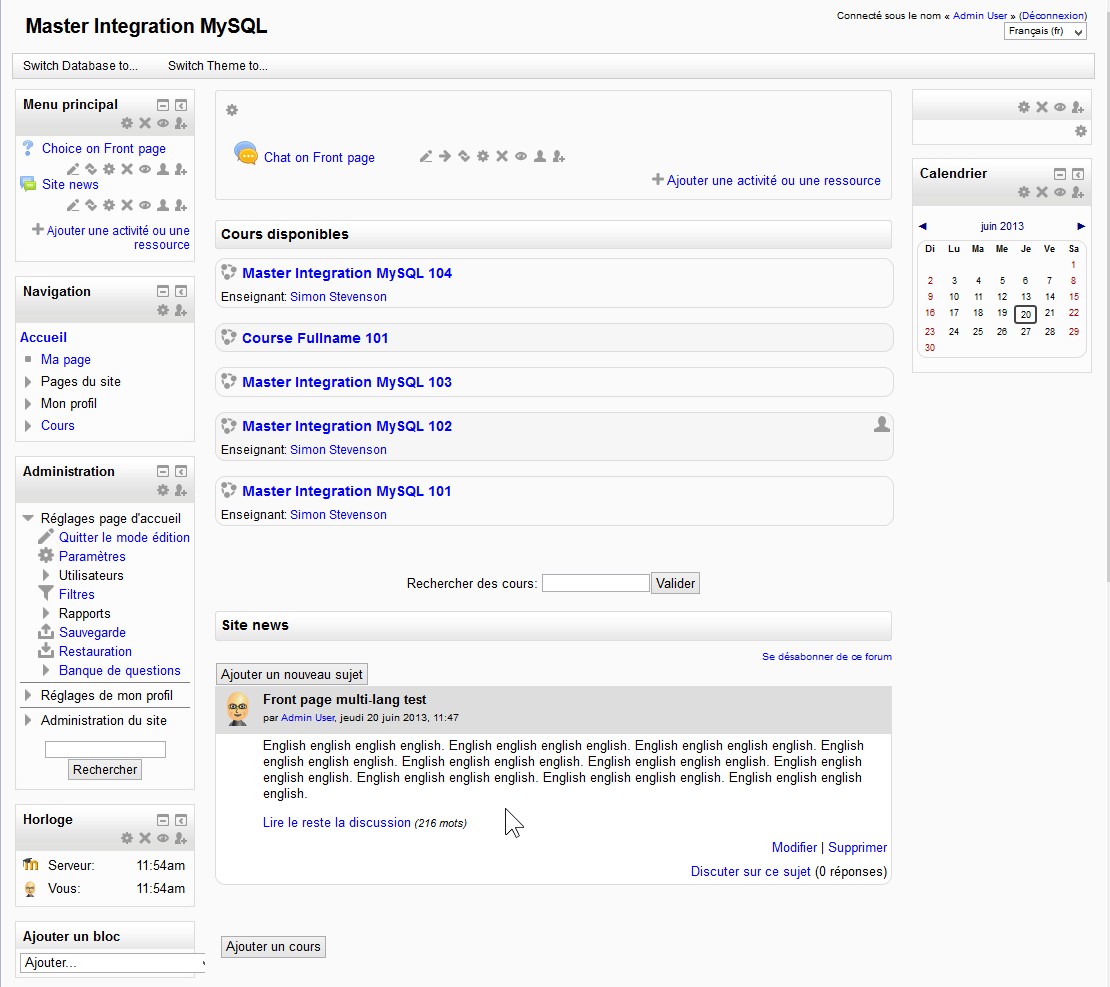Expand Mon profil in the Navigation tree

pyautogui.click(x=28, y=404)
